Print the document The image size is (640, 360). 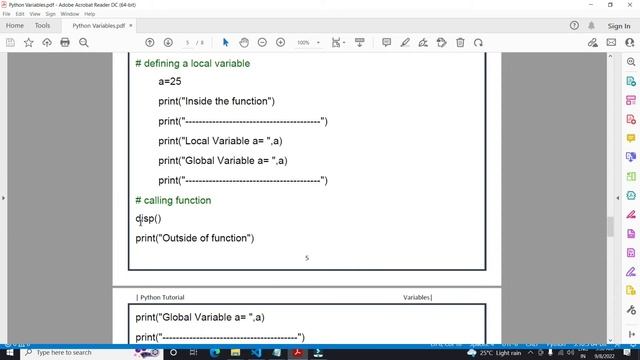pyautogui.click(x=65, y=42)
